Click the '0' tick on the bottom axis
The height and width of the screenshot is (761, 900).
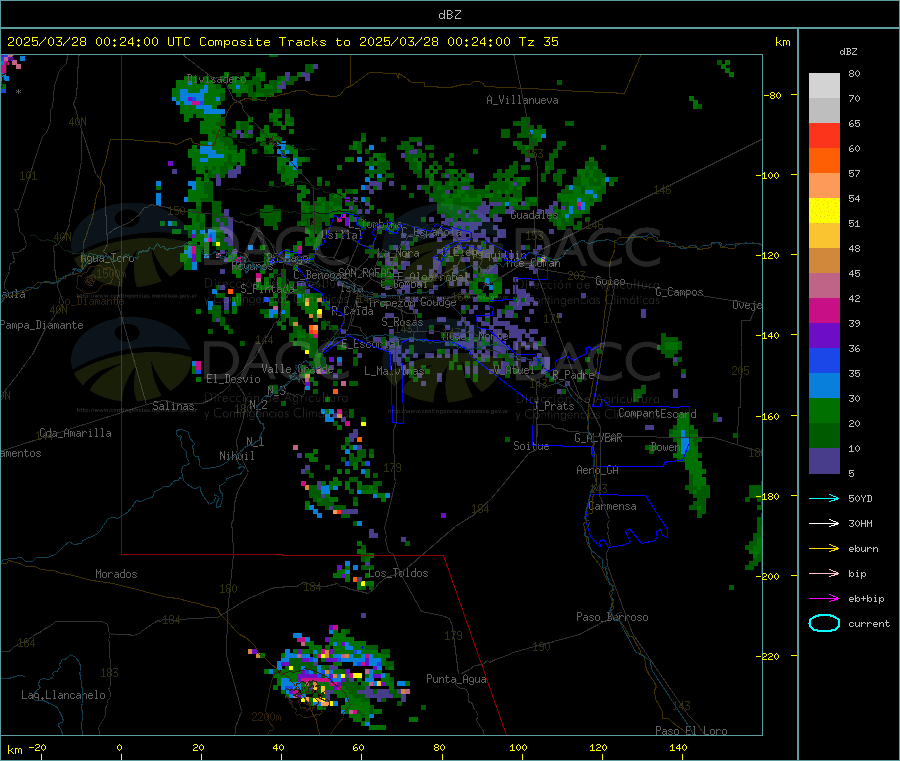[x=119, y=747]
